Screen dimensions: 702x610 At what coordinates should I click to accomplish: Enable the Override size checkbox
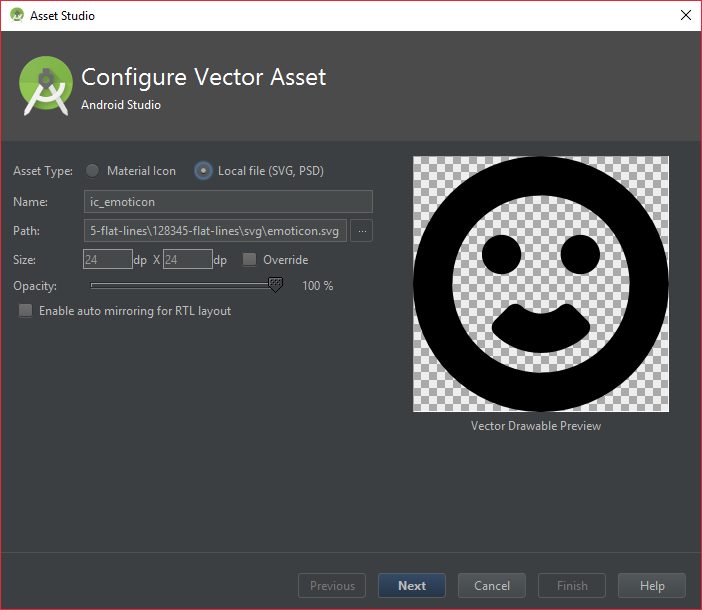point(249,260)
